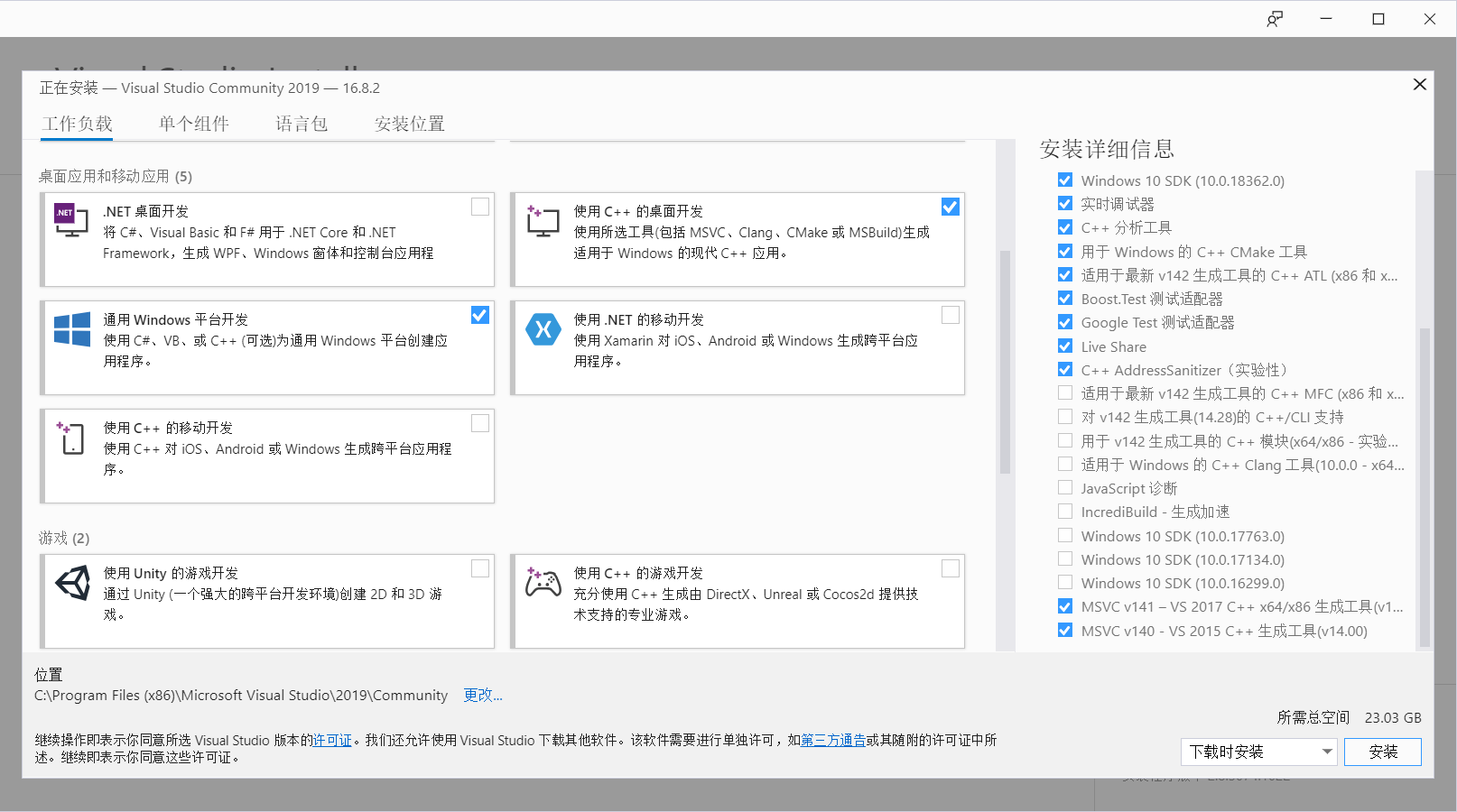1457x812 pixels.
Task: Uncheck MSVC v140 - VS 2015 build tools
Action: pos(1065,630)
